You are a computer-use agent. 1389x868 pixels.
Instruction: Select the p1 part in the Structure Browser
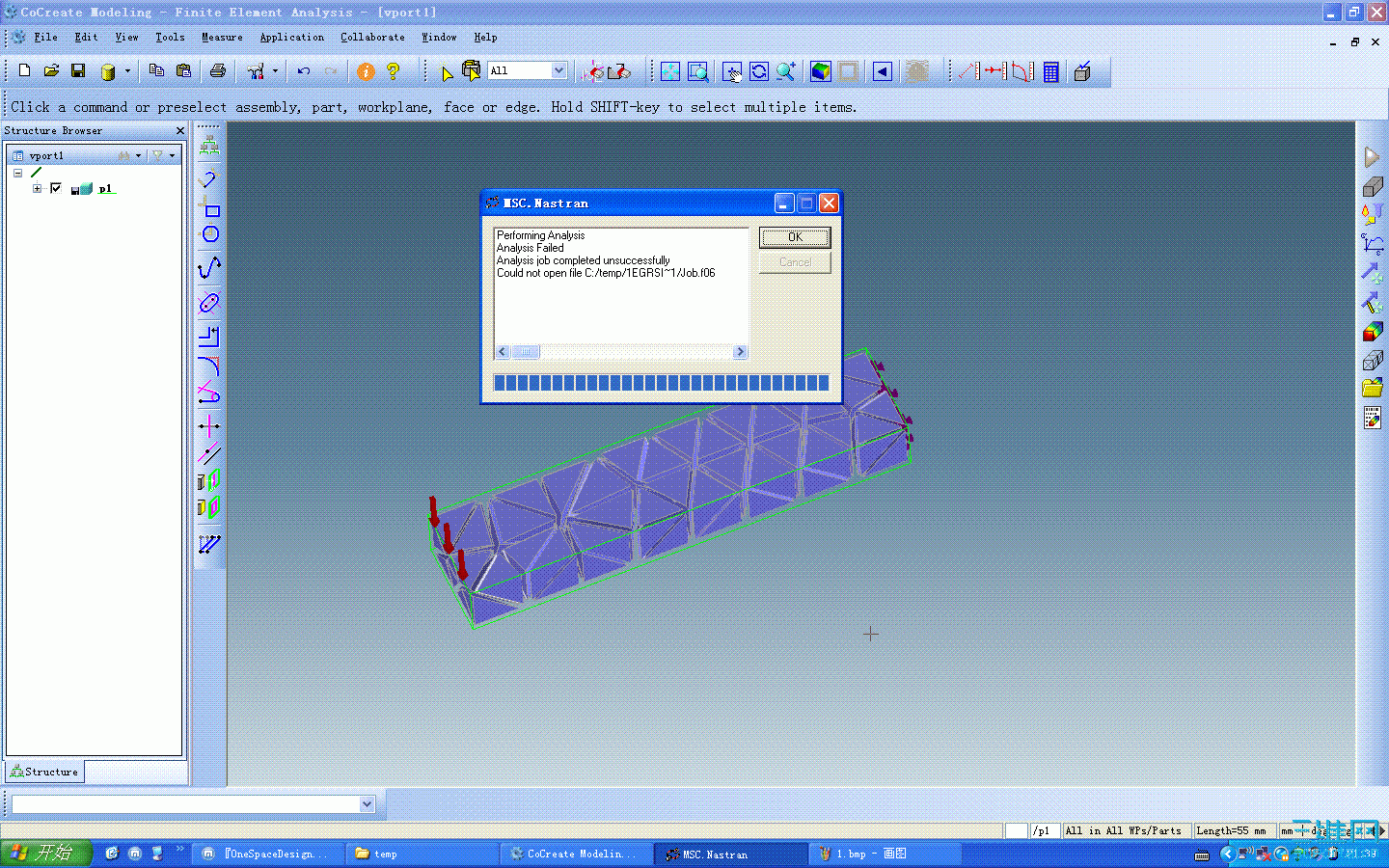[105, 188]
